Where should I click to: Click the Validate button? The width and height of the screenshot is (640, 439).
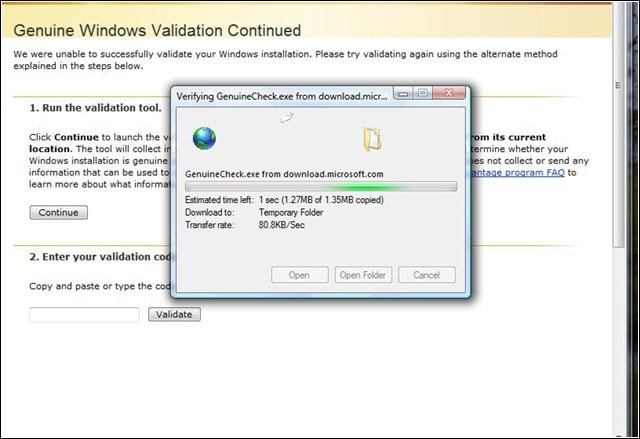(x=174, y=315)
